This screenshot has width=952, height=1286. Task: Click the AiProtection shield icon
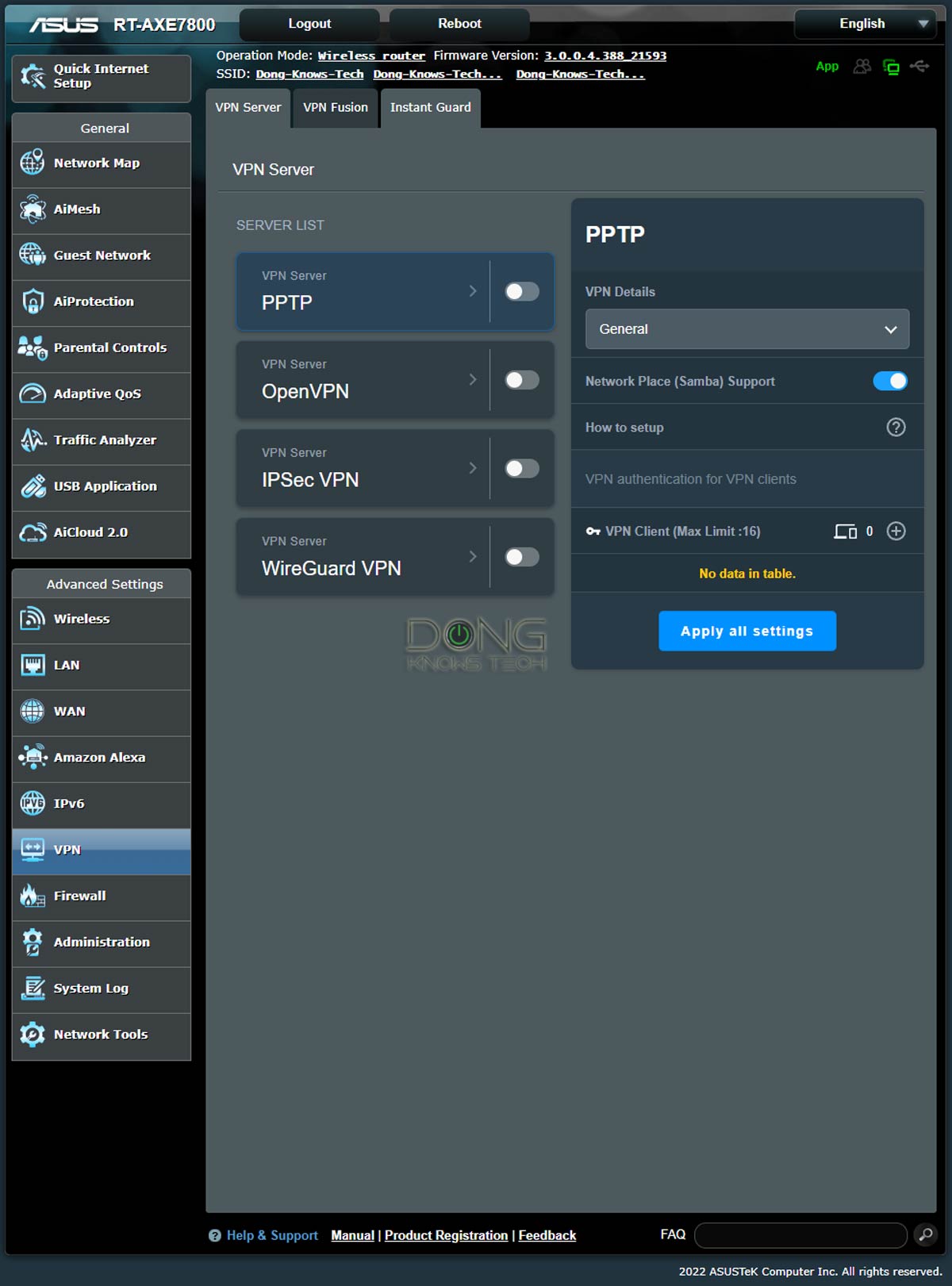click(33, 301)
